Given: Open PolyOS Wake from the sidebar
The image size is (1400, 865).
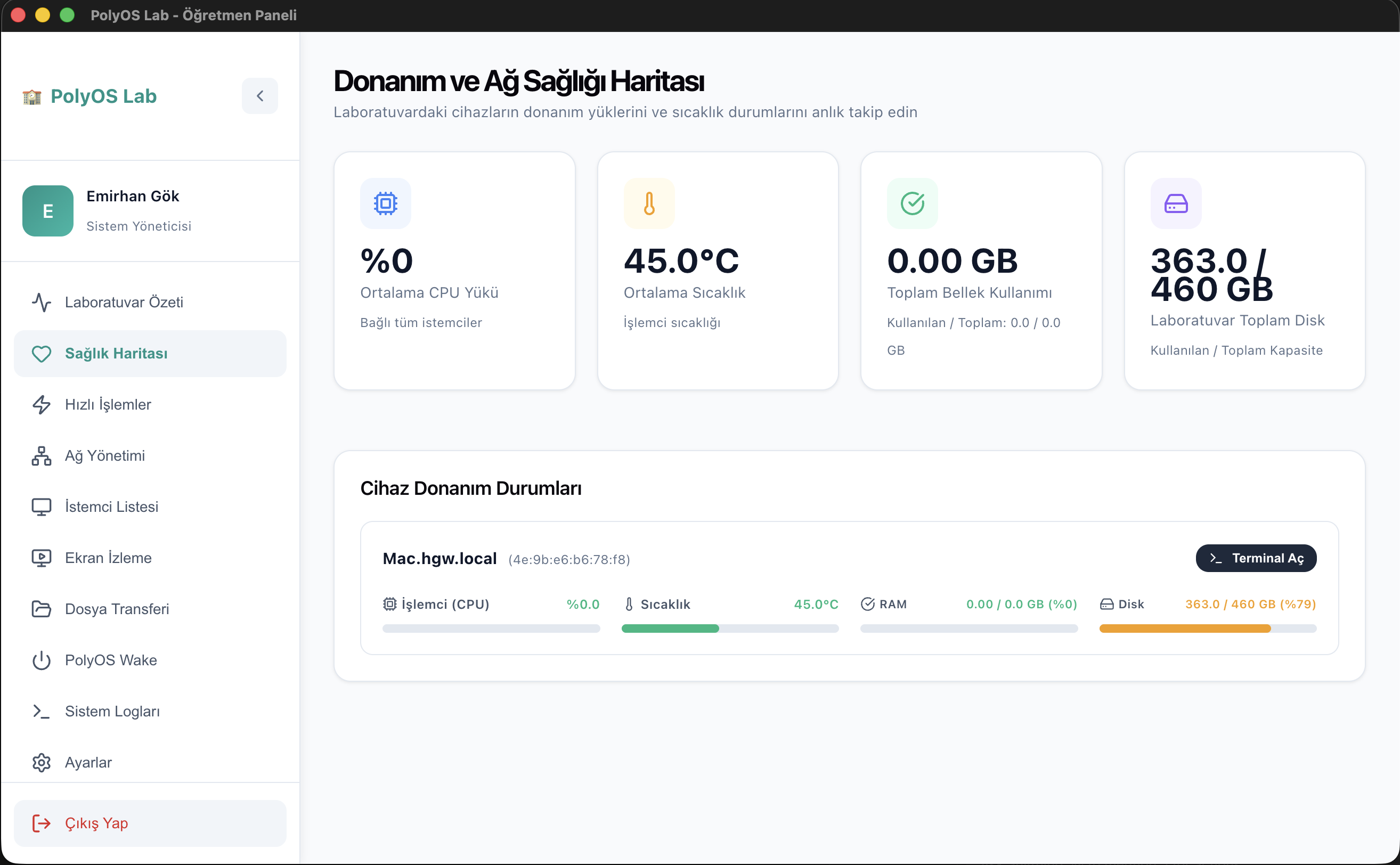Looking at the screenshot, I should click(150, 660).
